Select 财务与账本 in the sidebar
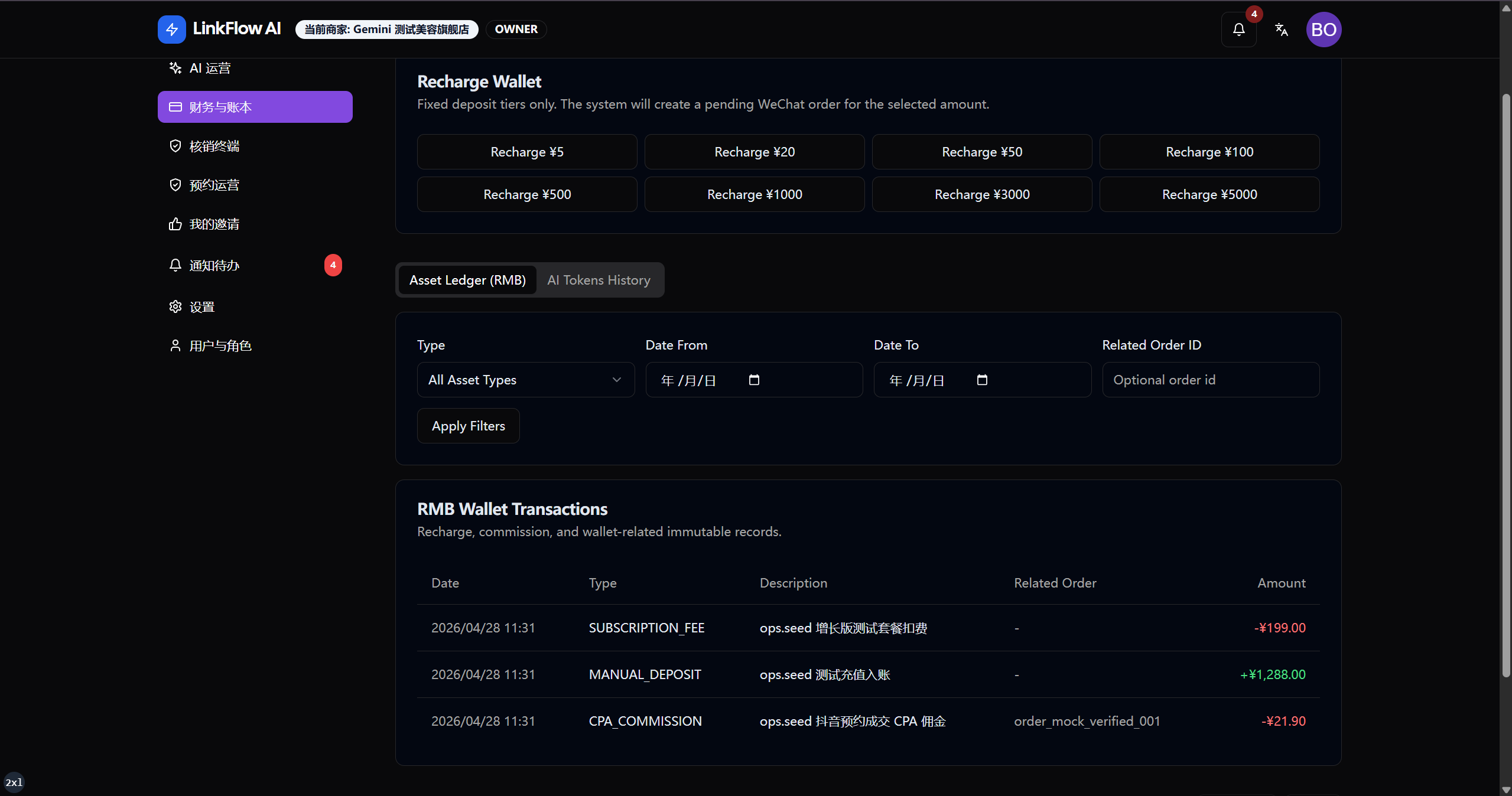 click(255, 107)
